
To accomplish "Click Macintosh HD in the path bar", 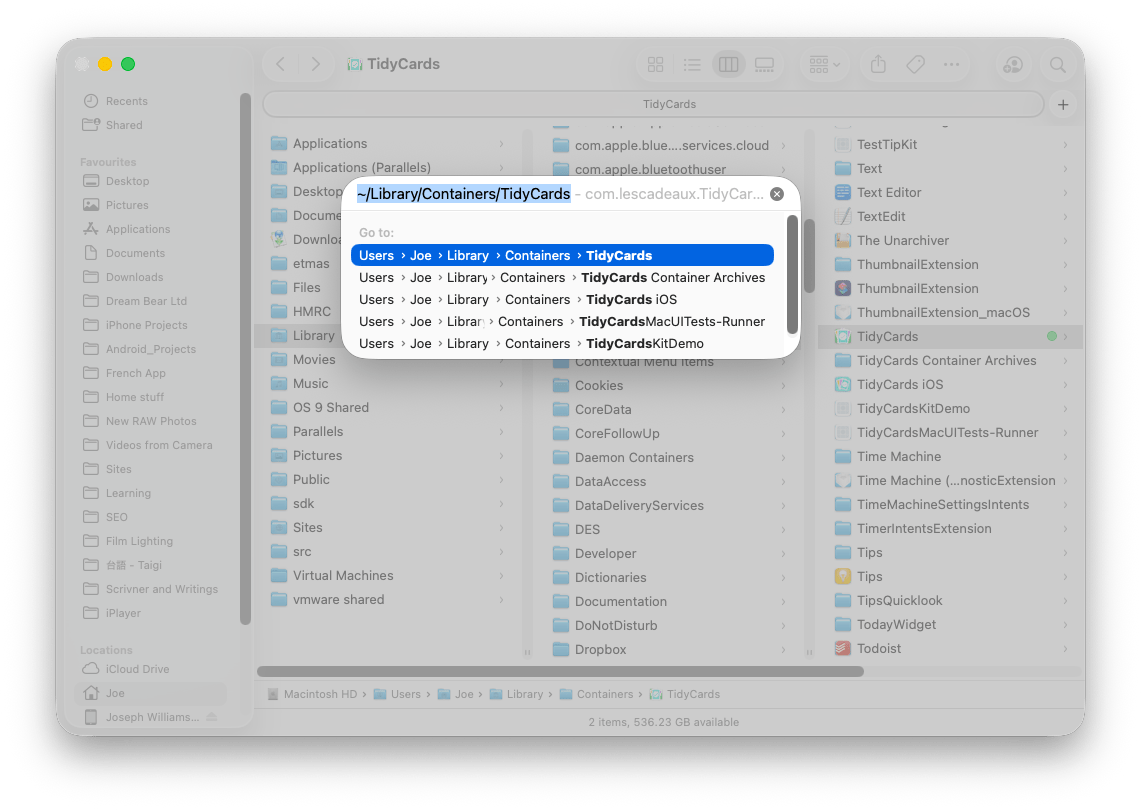I will (320, 693).
